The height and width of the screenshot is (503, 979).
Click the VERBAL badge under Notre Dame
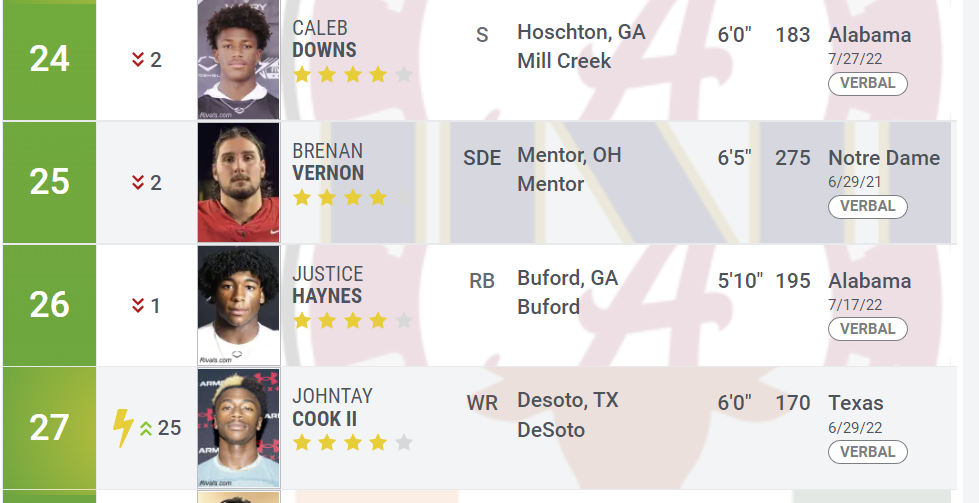[x=868, y=207]
